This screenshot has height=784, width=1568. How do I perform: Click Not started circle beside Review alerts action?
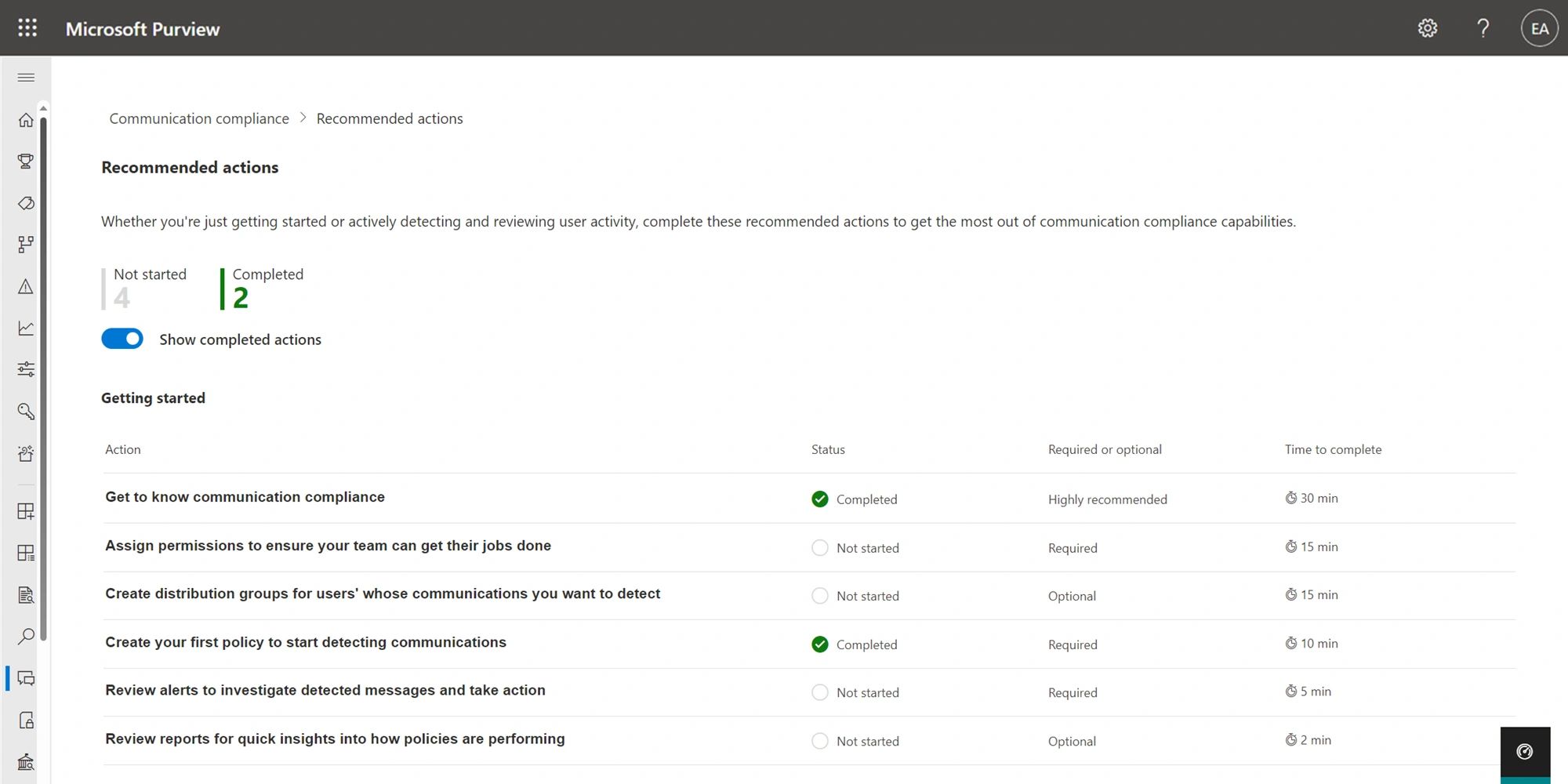click(820, 692)
